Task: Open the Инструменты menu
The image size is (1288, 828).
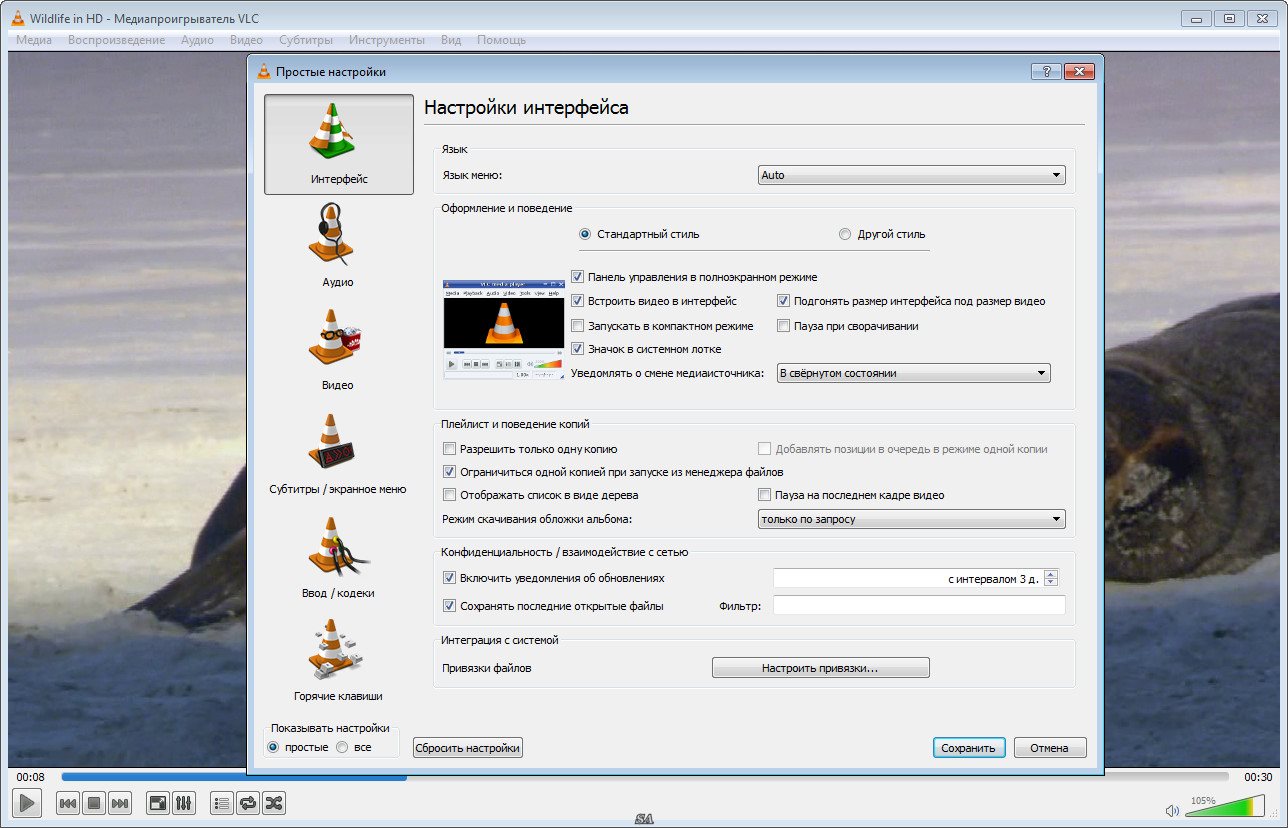Action: [386, 40]
